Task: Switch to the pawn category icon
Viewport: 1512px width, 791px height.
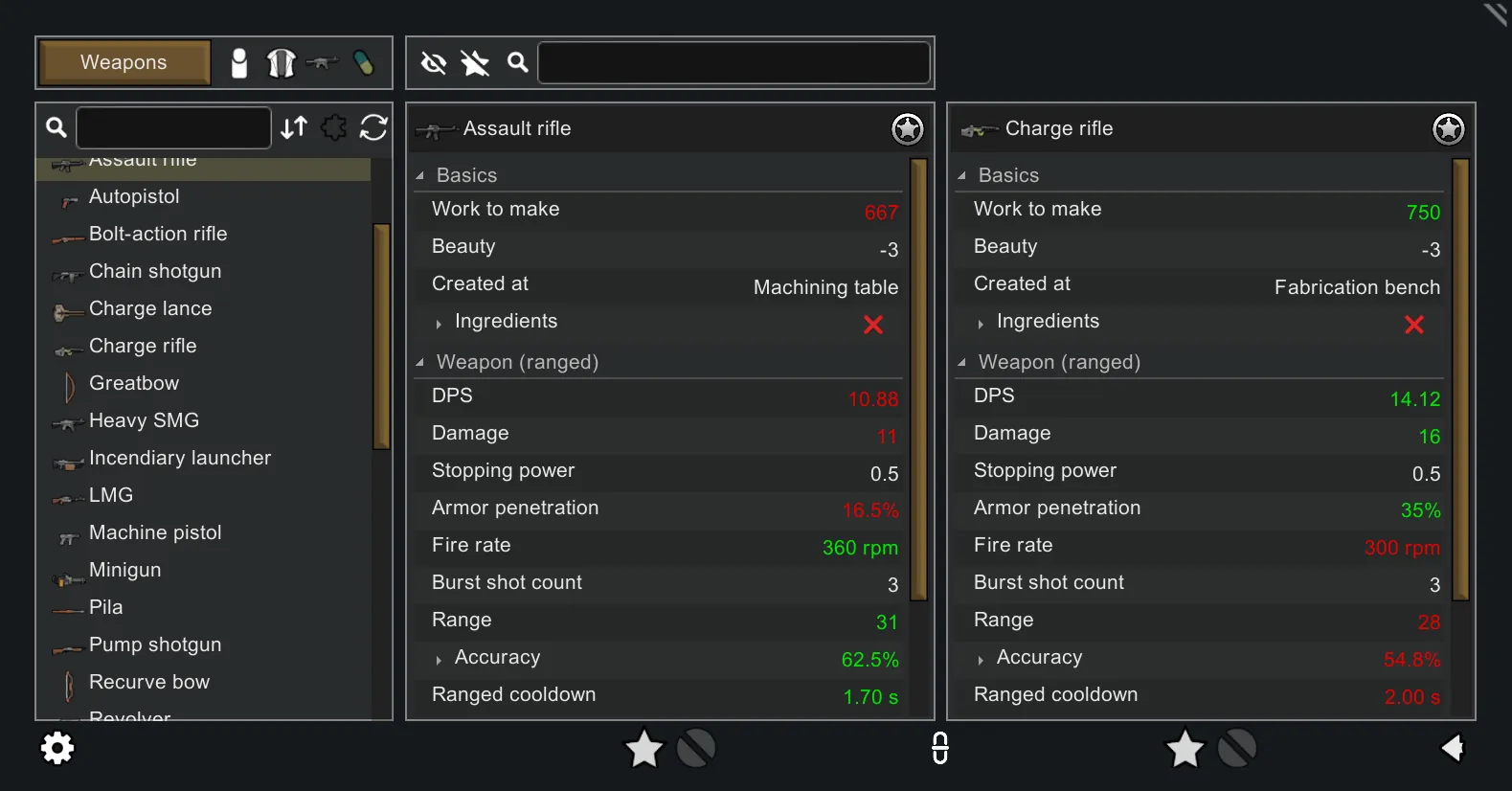Action: click(x=239, y=63)
